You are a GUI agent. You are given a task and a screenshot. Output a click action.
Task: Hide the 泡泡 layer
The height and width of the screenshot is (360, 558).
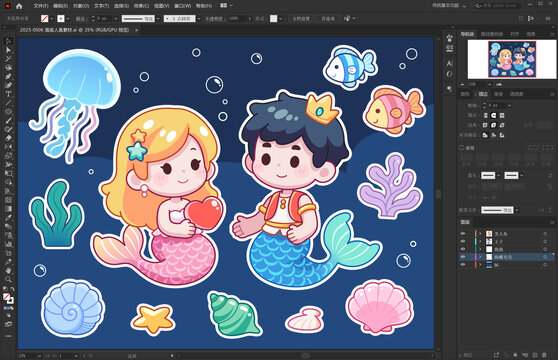[x=463, y=249]
